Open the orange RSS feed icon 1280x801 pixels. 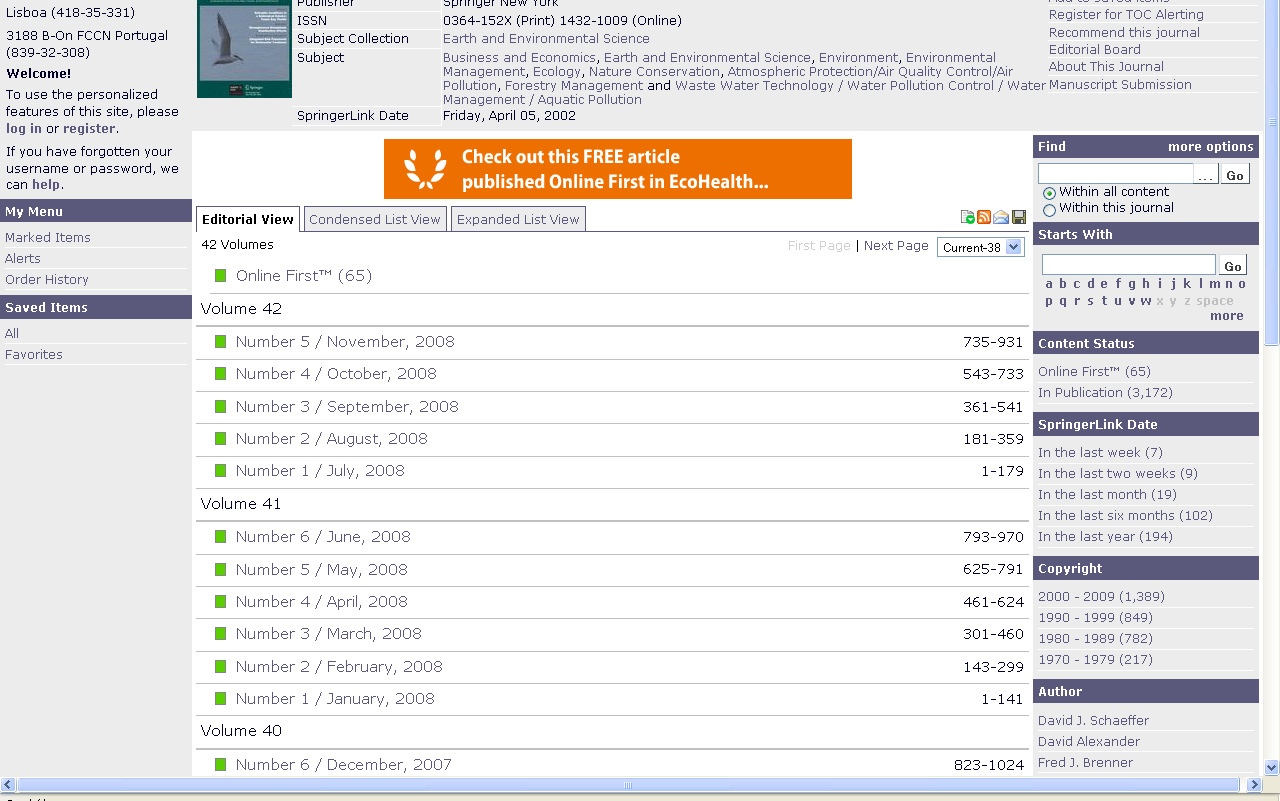pos(984,217)
